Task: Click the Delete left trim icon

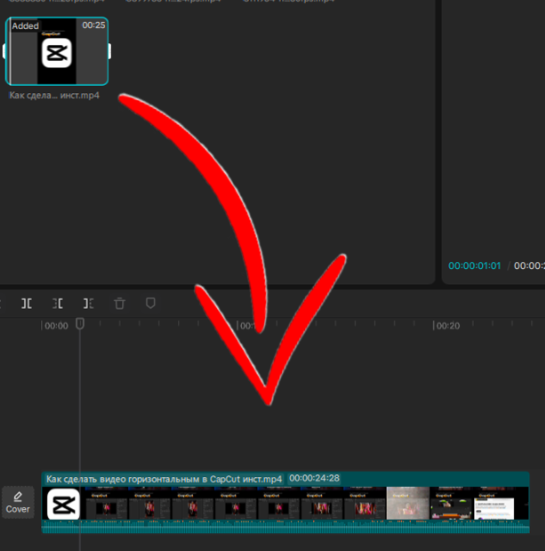Action: point(58,303)
